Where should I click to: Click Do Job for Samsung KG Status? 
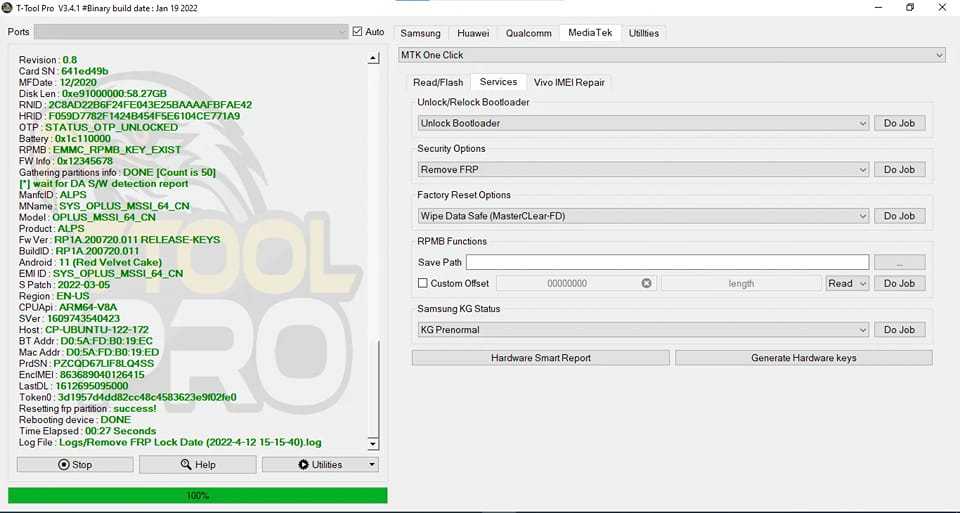point(899,330)
